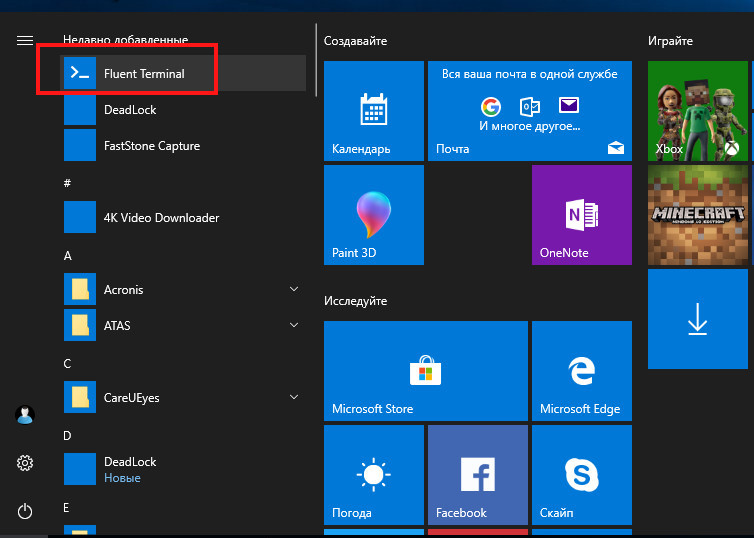Open DeadLock in the recently added list
The image size is (754, 538).
183,110
